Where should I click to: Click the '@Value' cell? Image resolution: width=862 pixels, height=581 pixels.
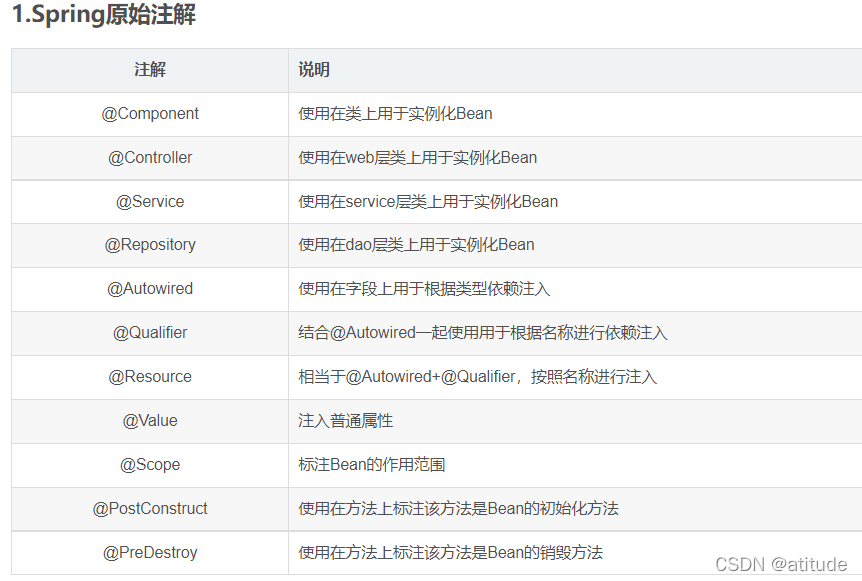[150, 420]
